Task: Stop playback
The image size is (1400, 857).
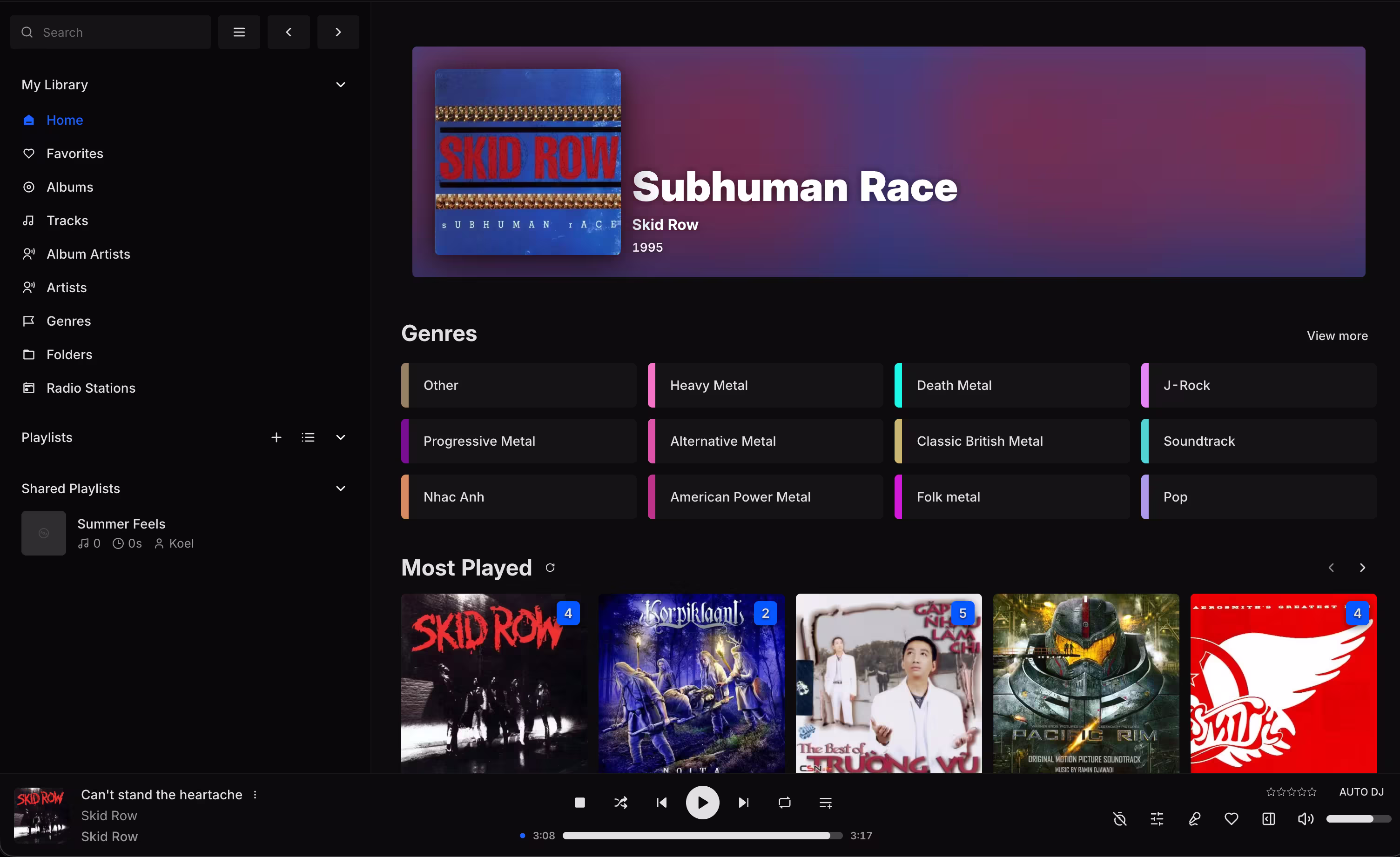Action: (x=579, y=803)
